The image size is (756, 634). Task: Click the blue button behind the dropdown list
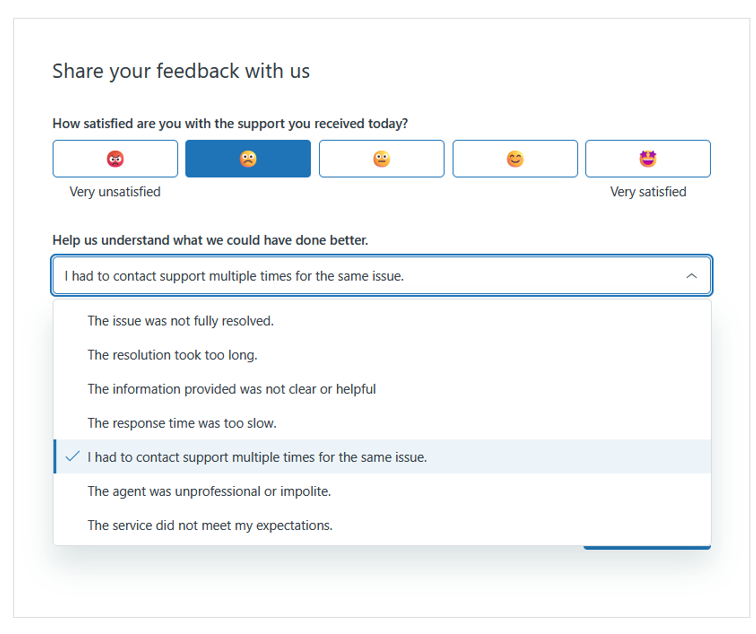point(647,547)
